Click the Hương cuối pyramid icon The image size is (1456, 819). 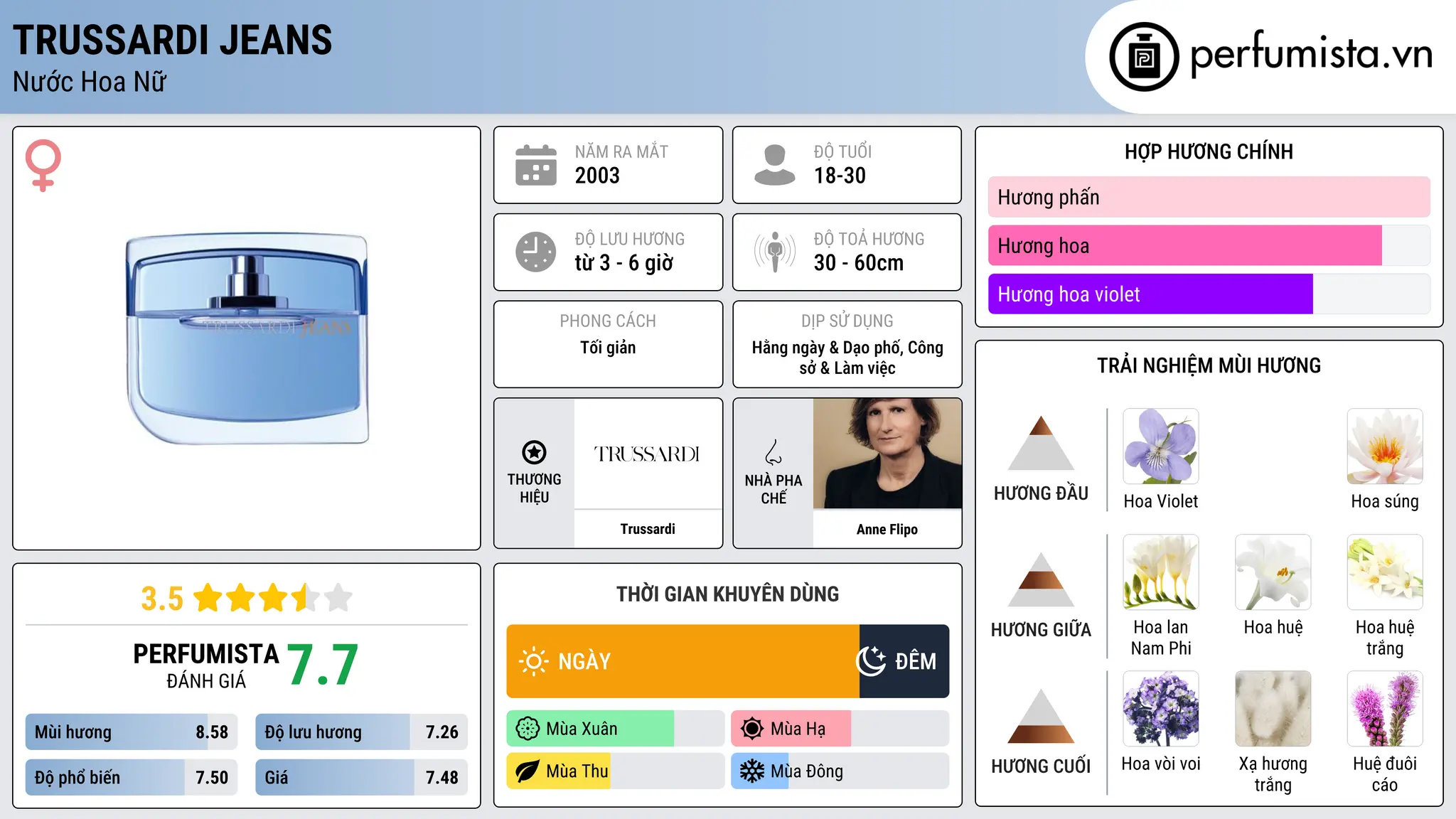click(1041, 716)
